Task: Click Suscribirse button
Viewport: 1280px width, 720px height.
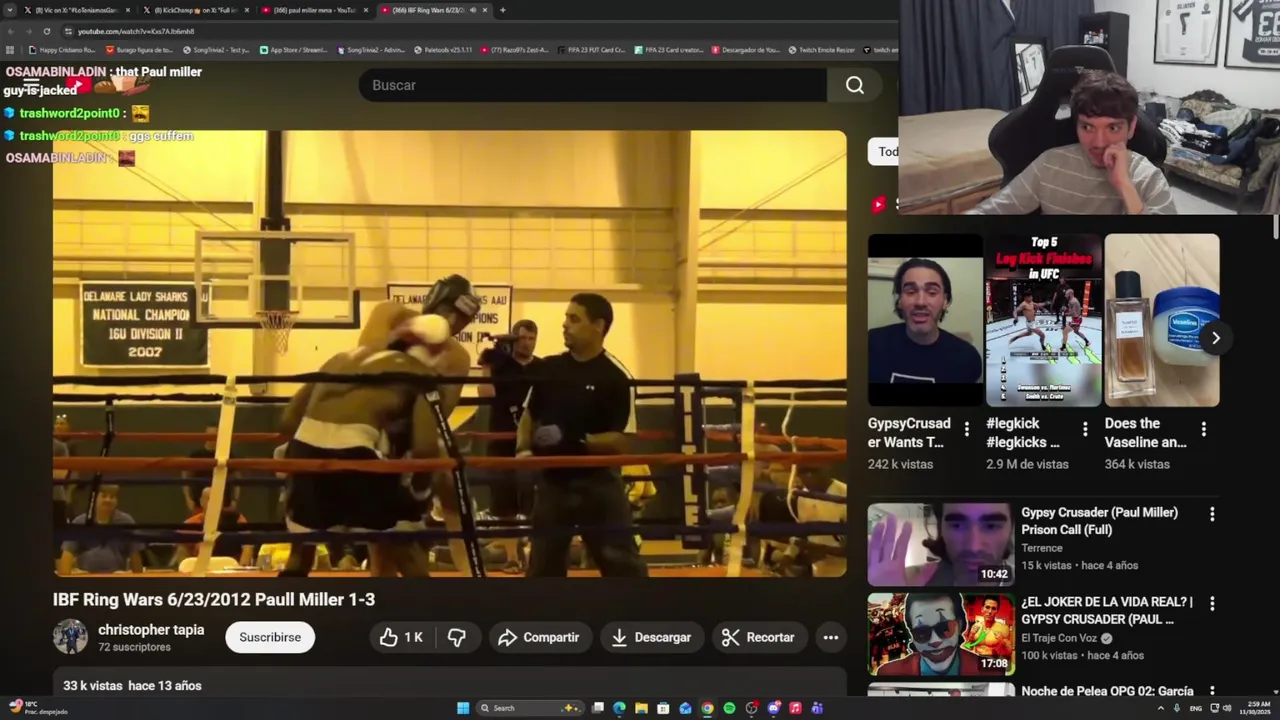Action: pyautogui.click(x=270, y=637)
